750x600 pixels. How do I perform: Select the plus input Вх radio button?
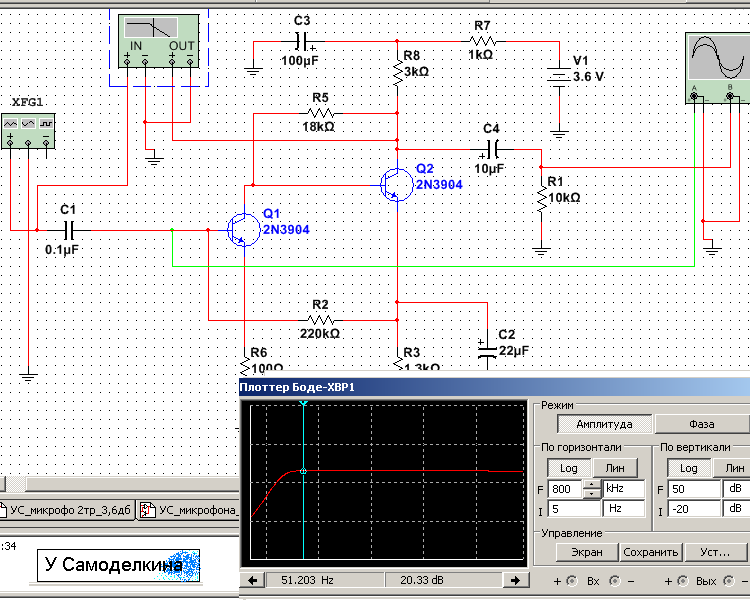571,581
